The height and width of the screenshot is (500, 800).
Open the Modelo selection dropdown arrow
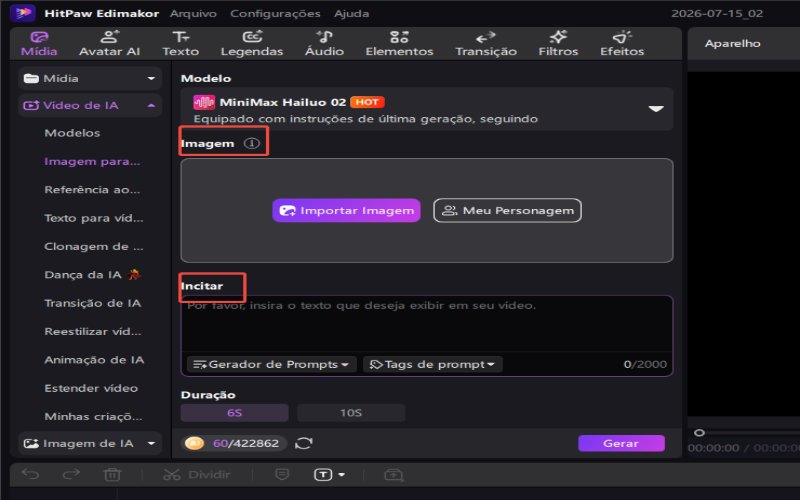pos(656,109)
